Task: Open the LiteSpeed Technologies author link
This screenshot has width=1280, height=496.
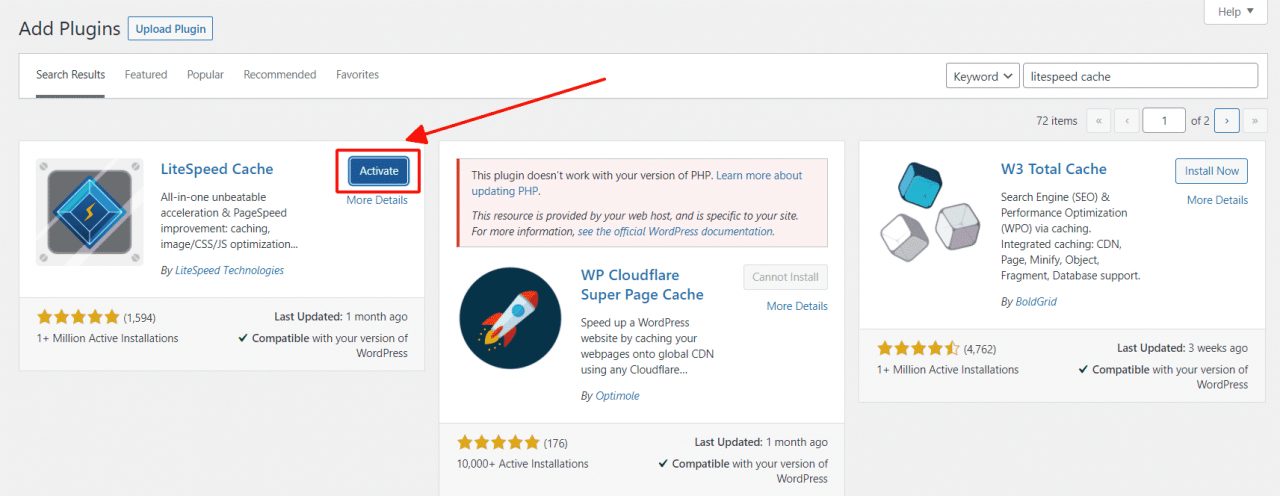Action: [228, 270]
